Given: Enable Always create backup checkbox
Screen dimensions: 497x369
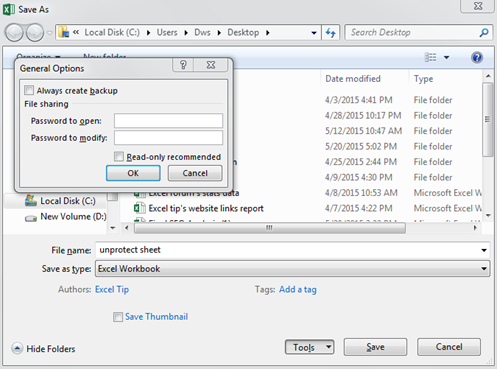Looking at the screenshot, I should pos(29,90).
